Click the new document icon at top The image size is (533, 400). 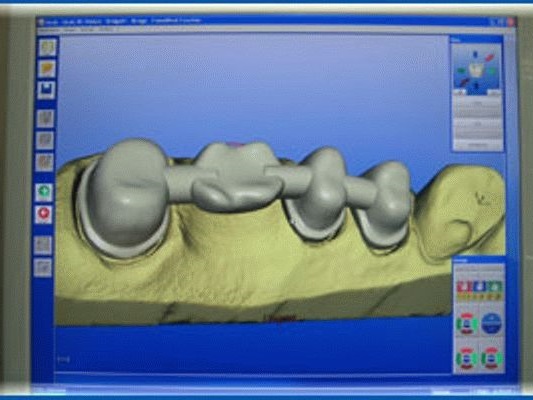click(x=48, y=48)
